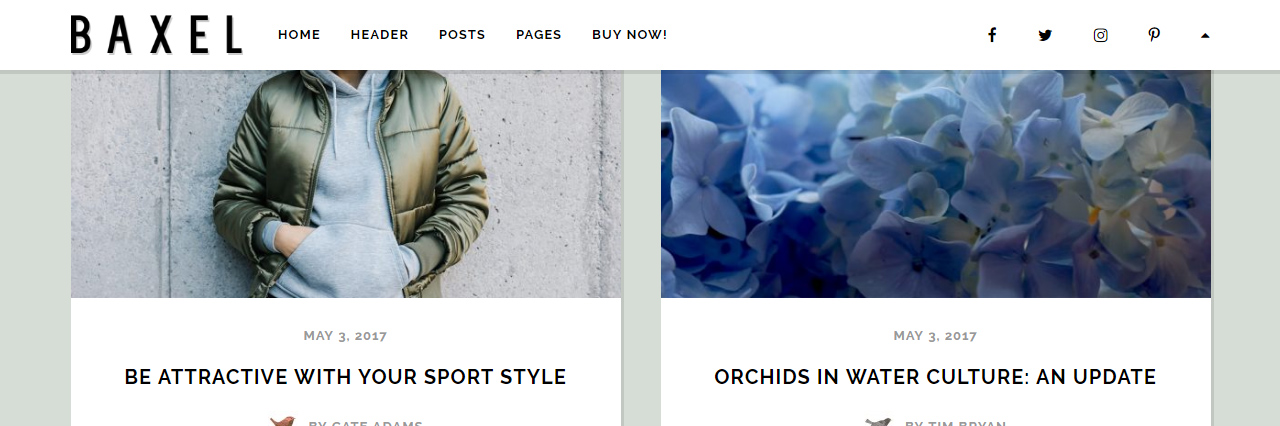Click the green jacket featured image

[346, 184]
